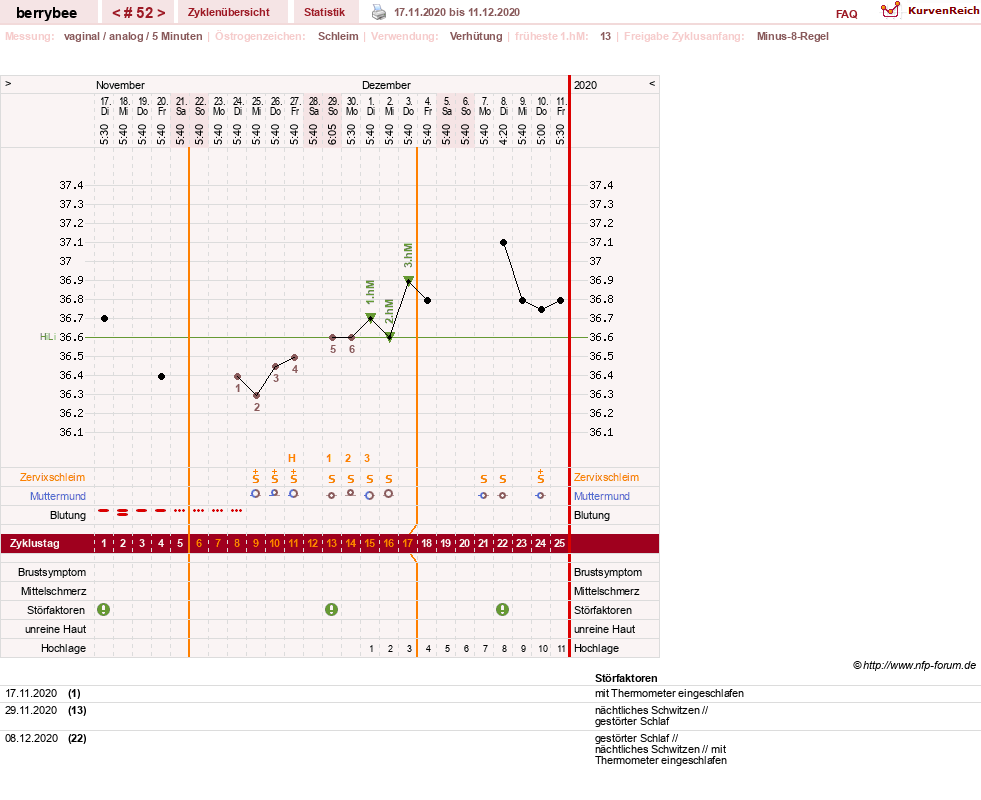Click the Hochlage count 11 at the row end
The width and height of the screenshot is (981, 800).
[x=561, y=649]
